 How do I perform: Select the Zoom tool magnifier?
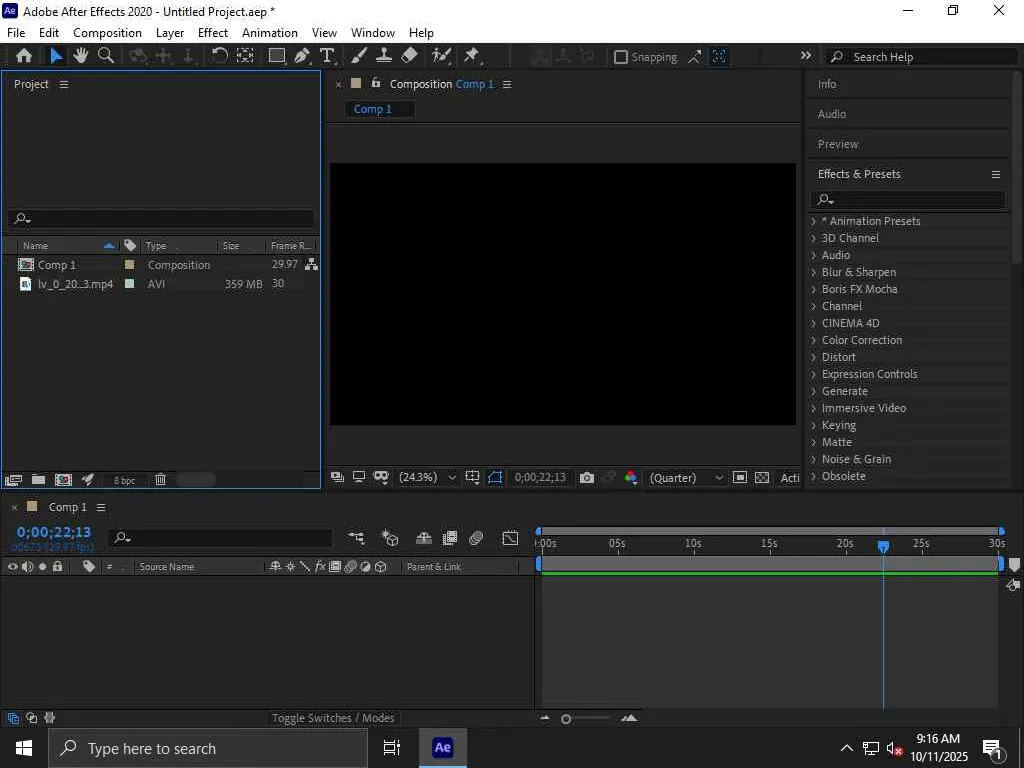click(x=105, y=56)
